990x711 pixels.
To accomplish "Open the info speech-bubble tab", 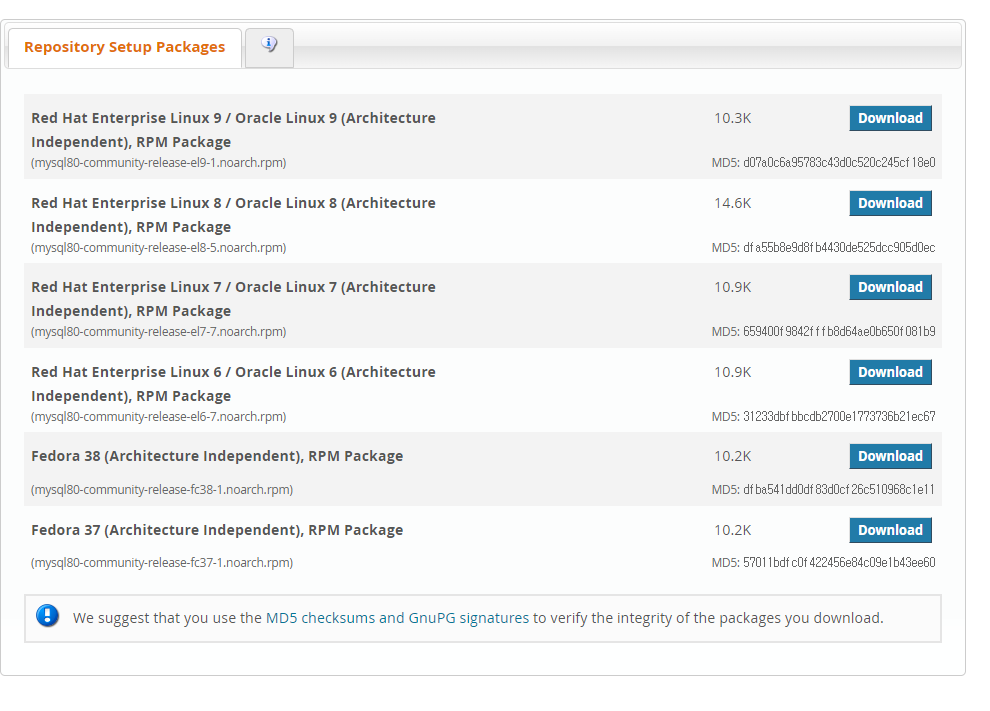I will point(270,47).
